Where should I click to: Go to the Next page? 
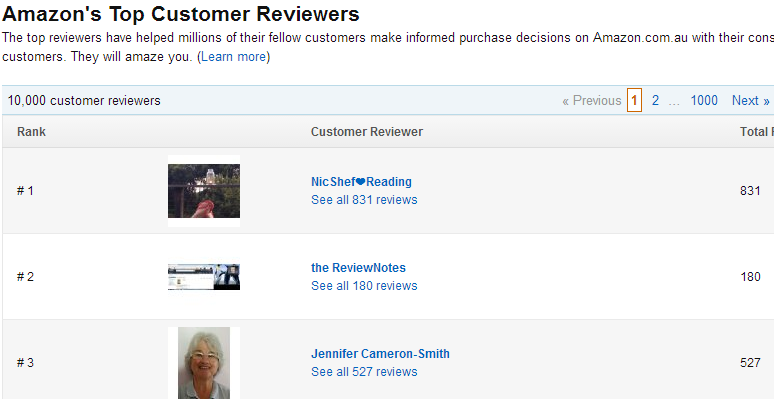pyautogui.click(x=751, y=100)
